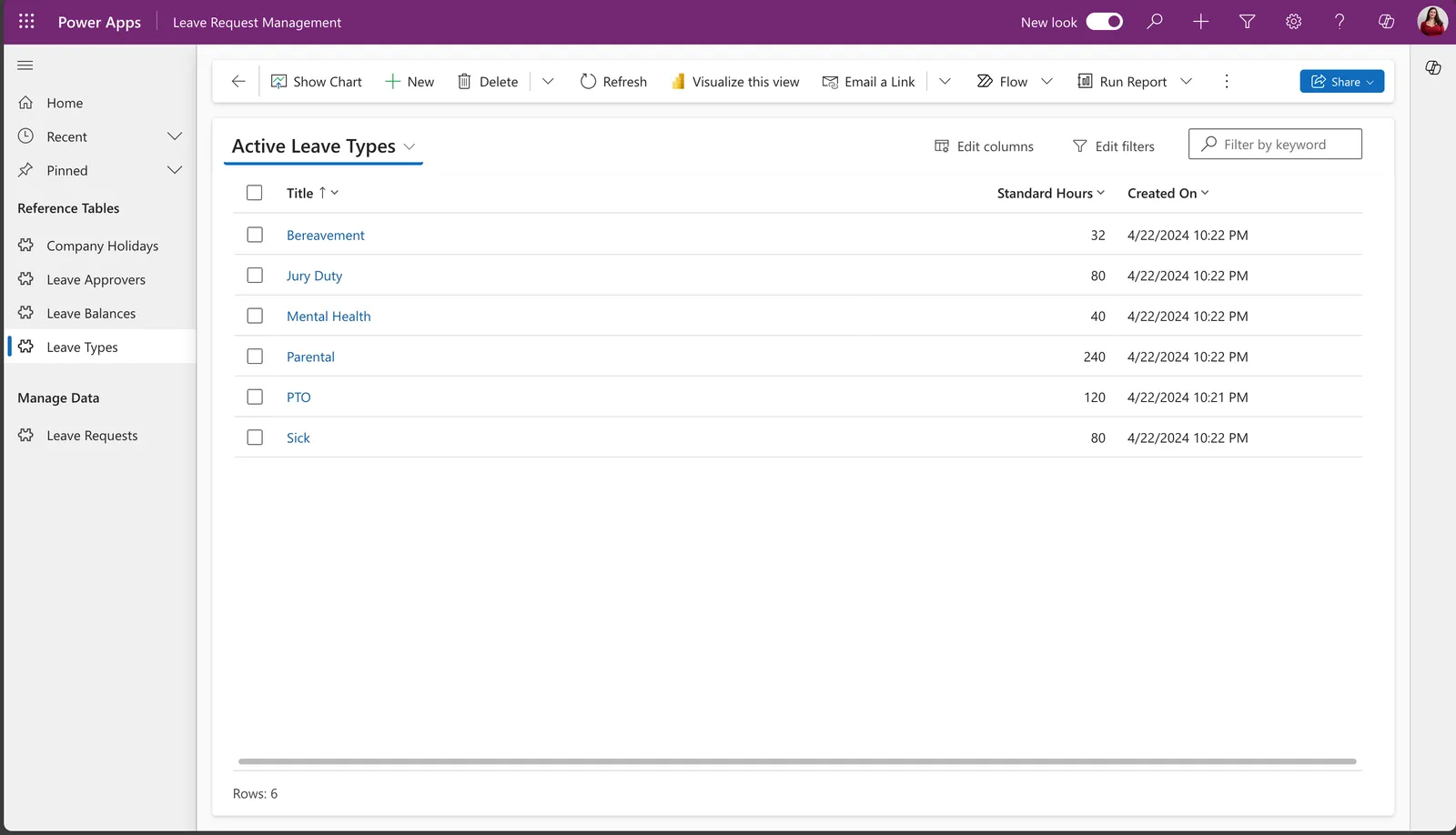1456x835 pixels.
Task: Open the Delete dropdown arrow
Action: [548, 81]
